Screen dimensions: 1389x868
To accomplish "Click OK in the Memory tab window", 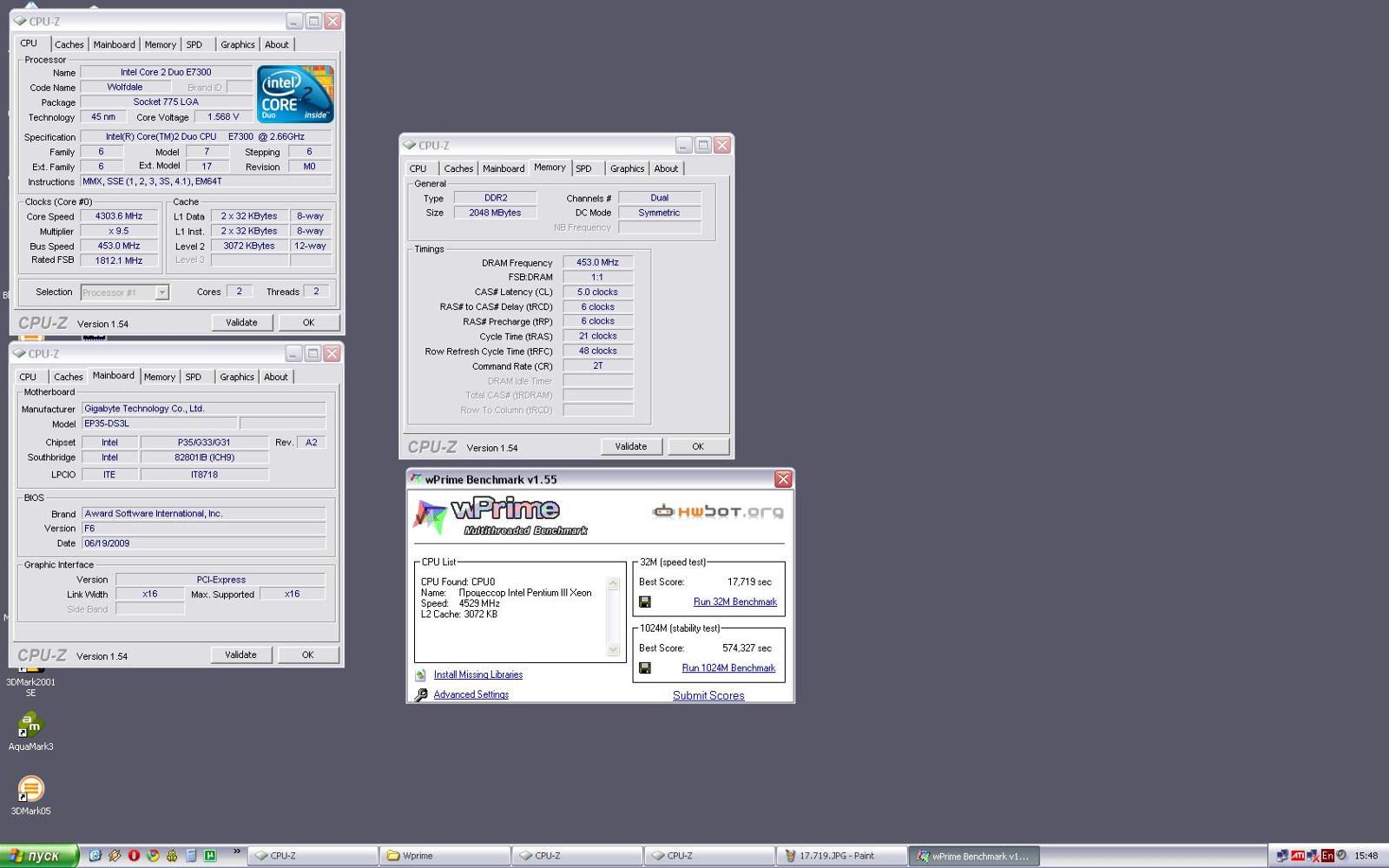I will pyautogui.click(x=698, y=446).
